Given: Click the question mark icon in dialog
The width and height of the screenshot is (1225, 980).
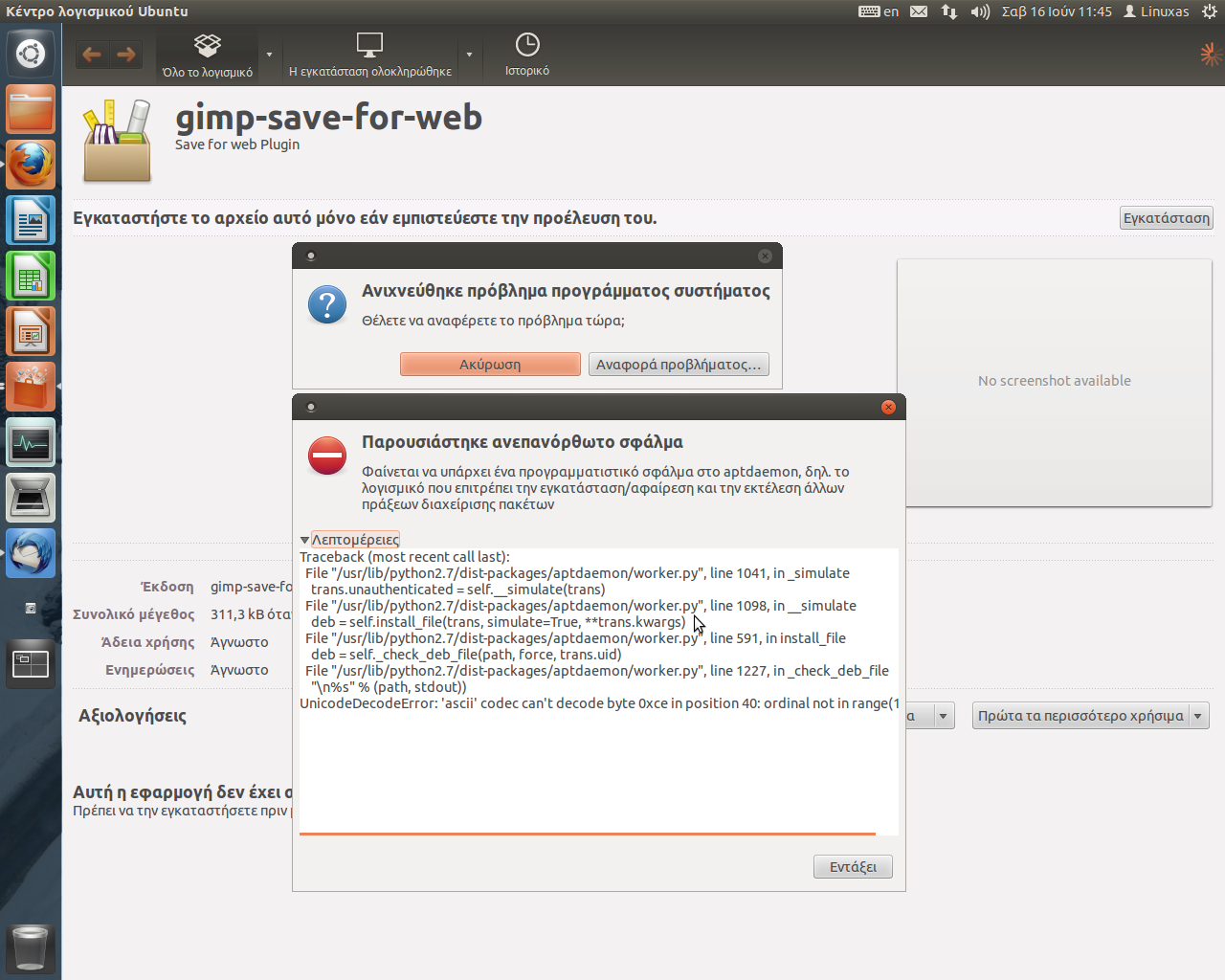Looking at the screenshot, I should (x=327, y=305).
